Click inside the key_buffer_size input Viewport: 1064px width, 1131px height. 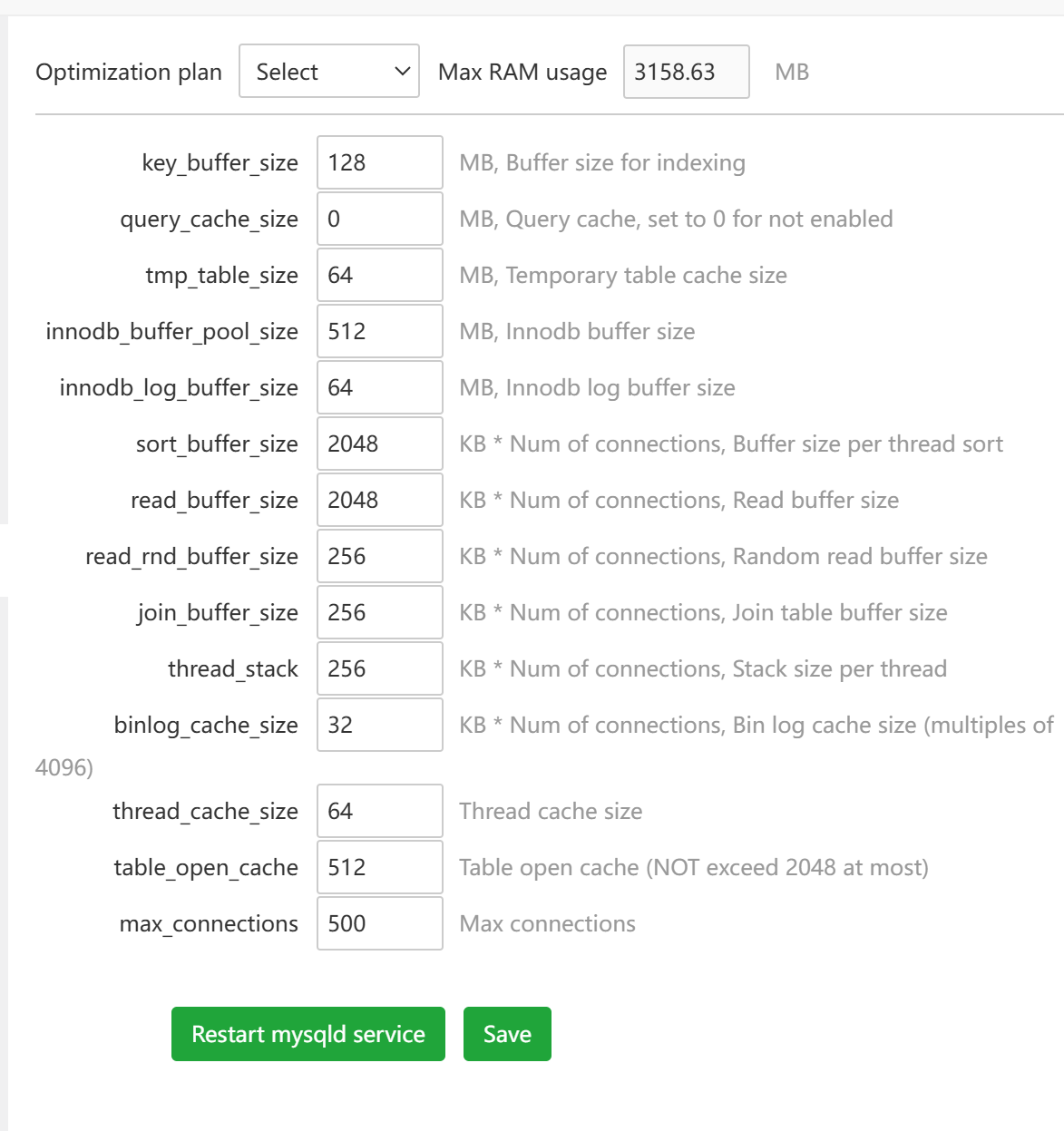(x=379, y=162)
